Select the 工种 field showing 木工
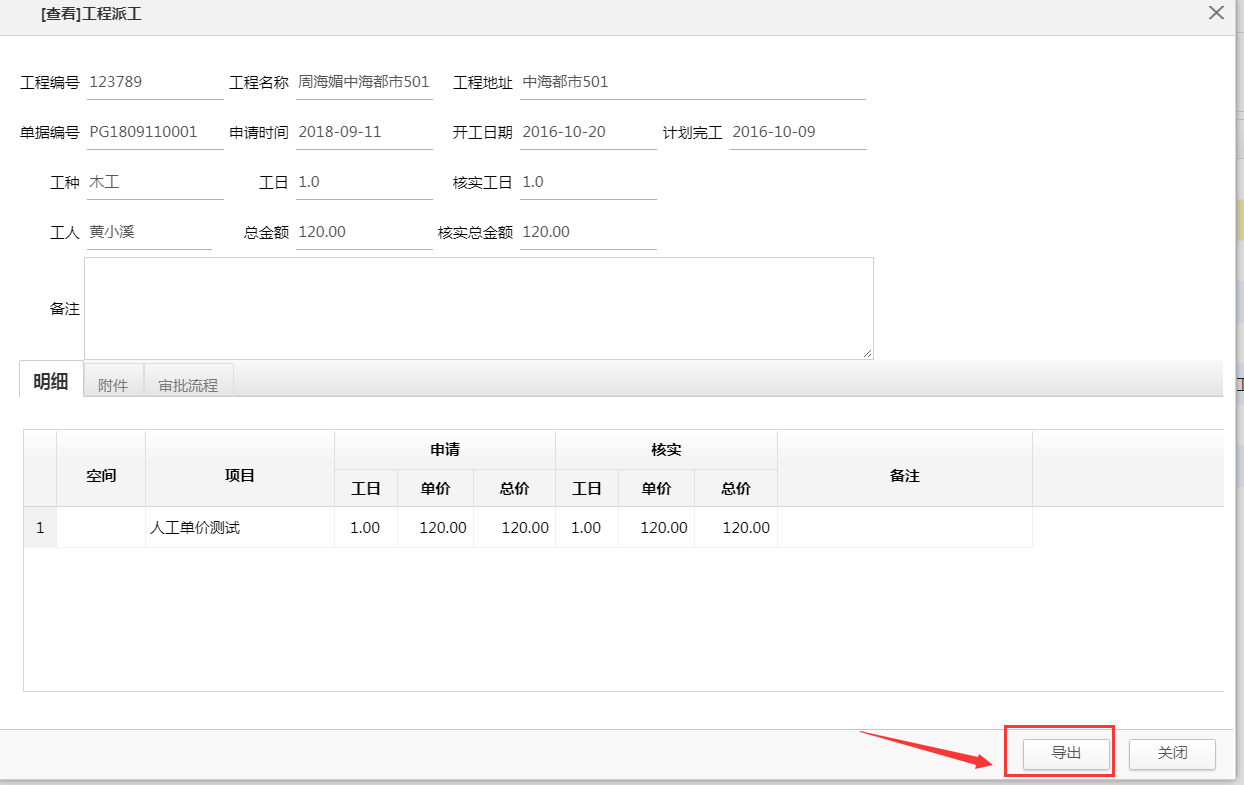Image resolution: width=1244 pixels, height=785 pixels. point(155,182)
